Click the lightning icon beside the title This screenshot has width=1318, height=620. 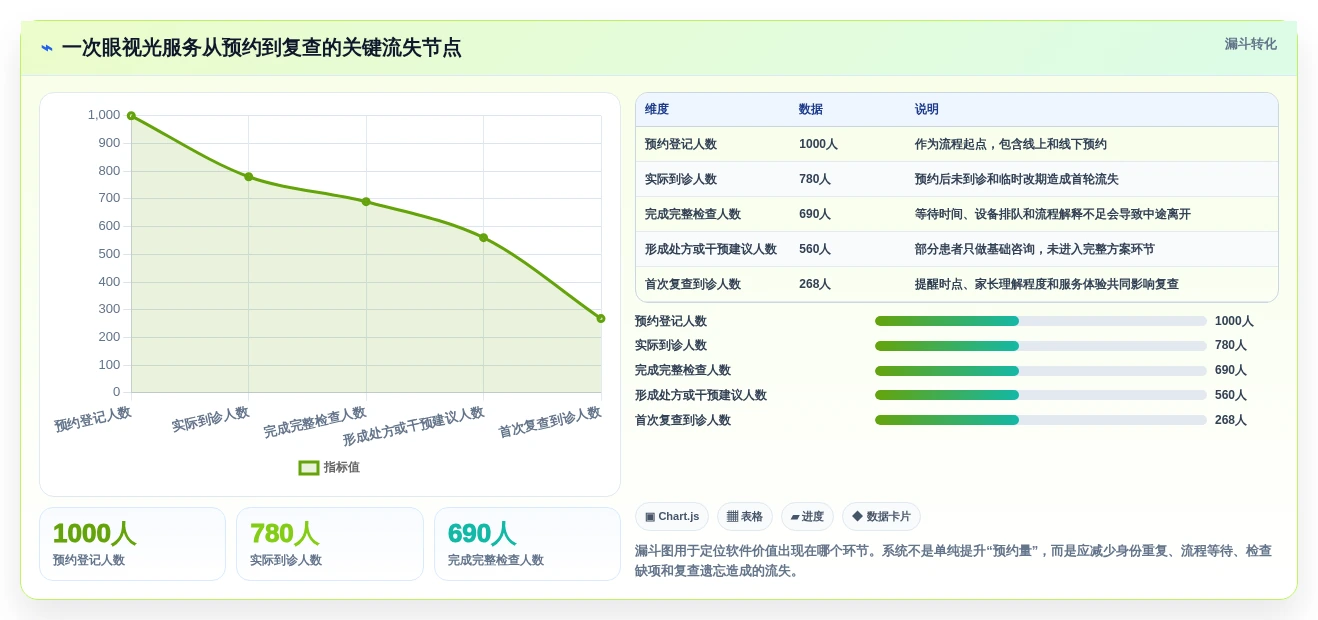pyautogui.click(x=47, y=48)
